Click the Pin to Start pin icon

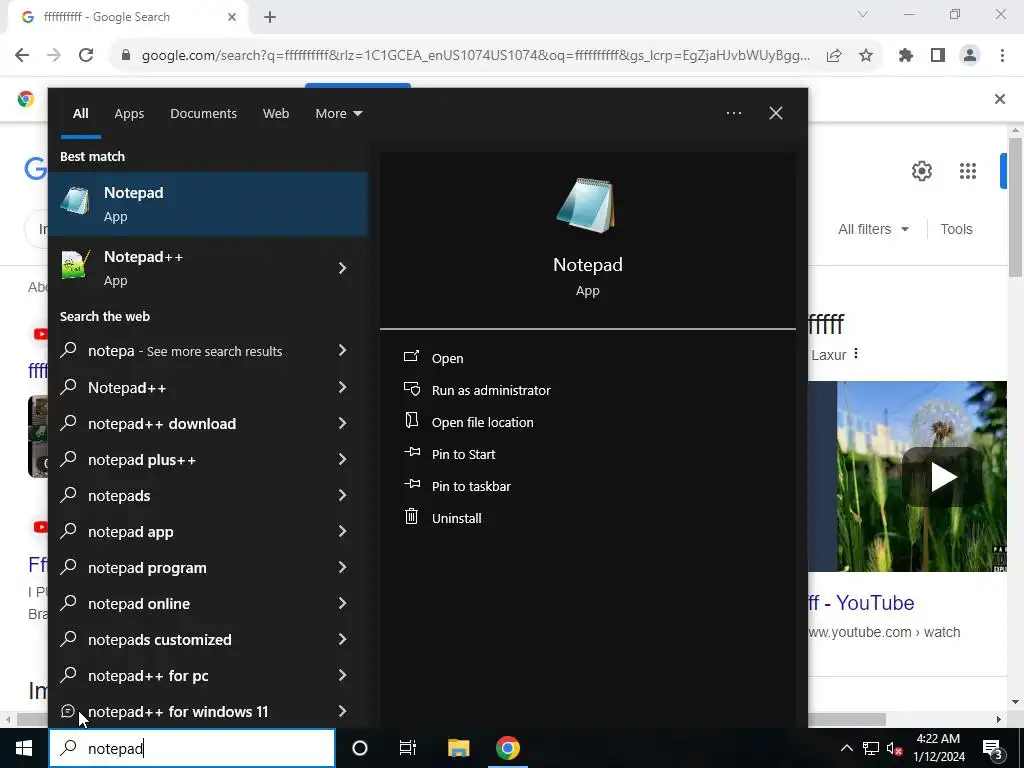(412, 452)
